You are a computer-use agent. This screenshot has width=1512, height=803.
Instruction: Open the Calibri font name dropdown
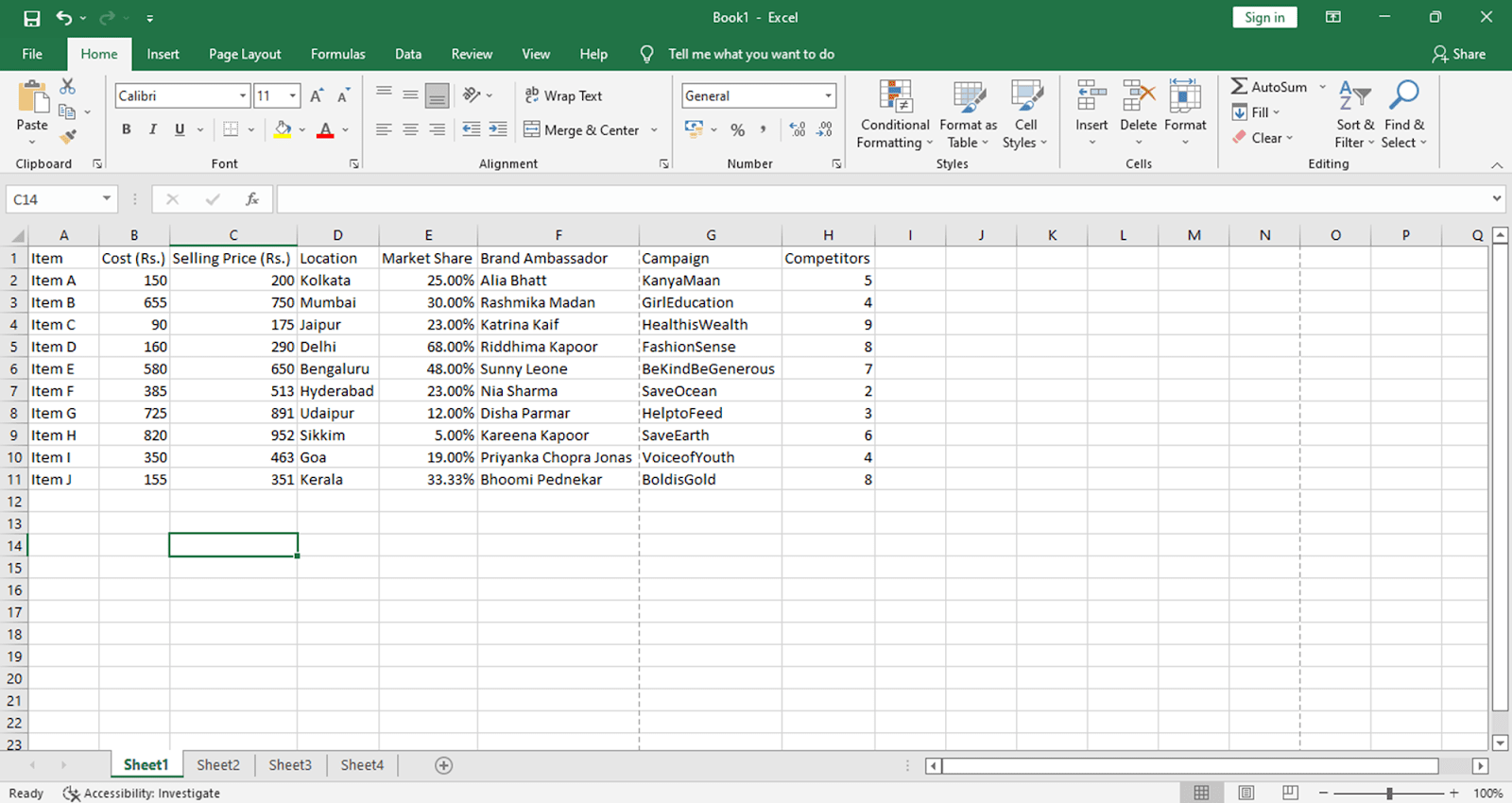click(243, 95)
